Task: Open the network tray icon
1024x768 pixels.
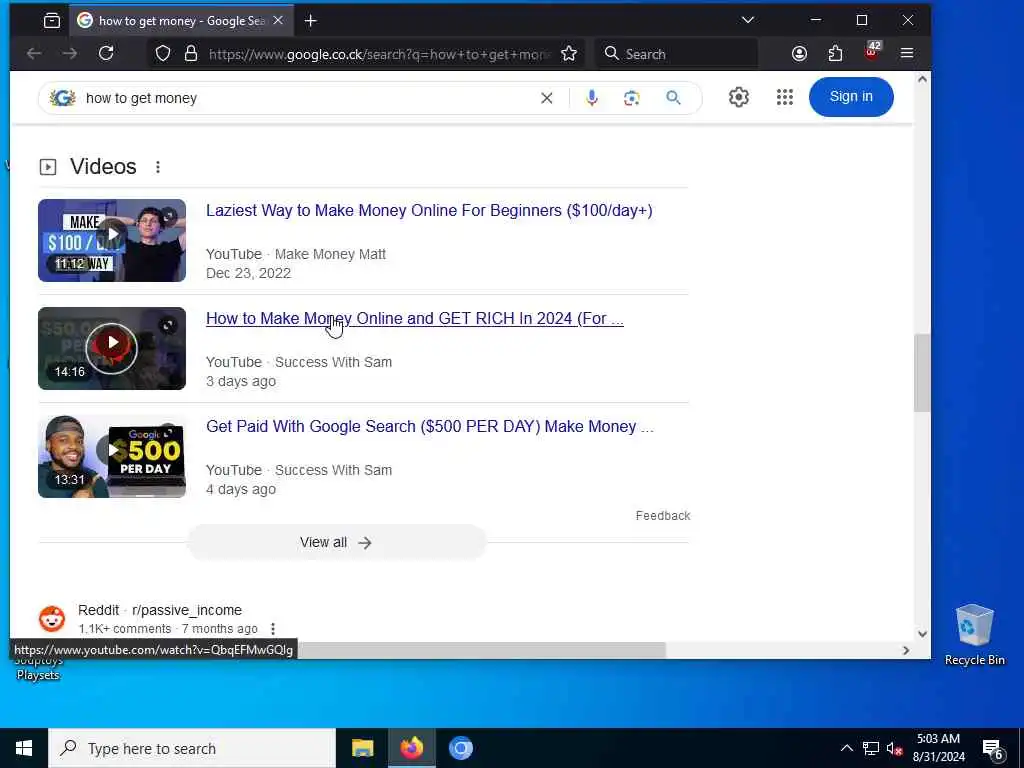Action: click(871, 748)
